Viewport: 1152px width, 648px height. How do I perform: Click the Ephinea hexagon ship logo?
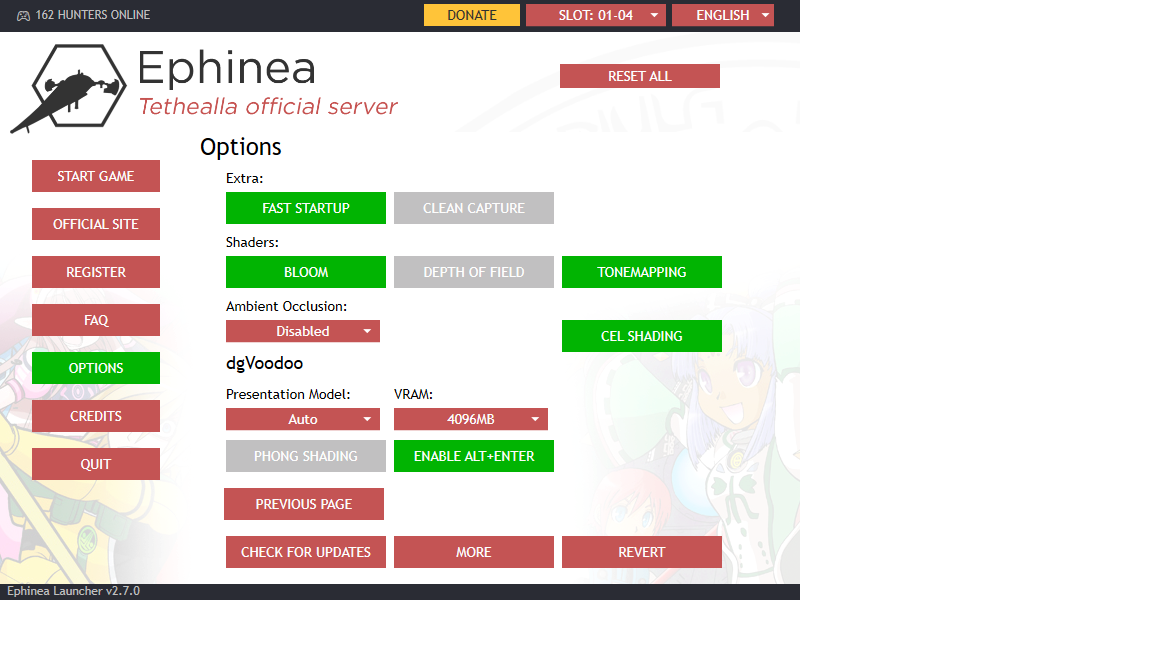(x=68, y=88)
